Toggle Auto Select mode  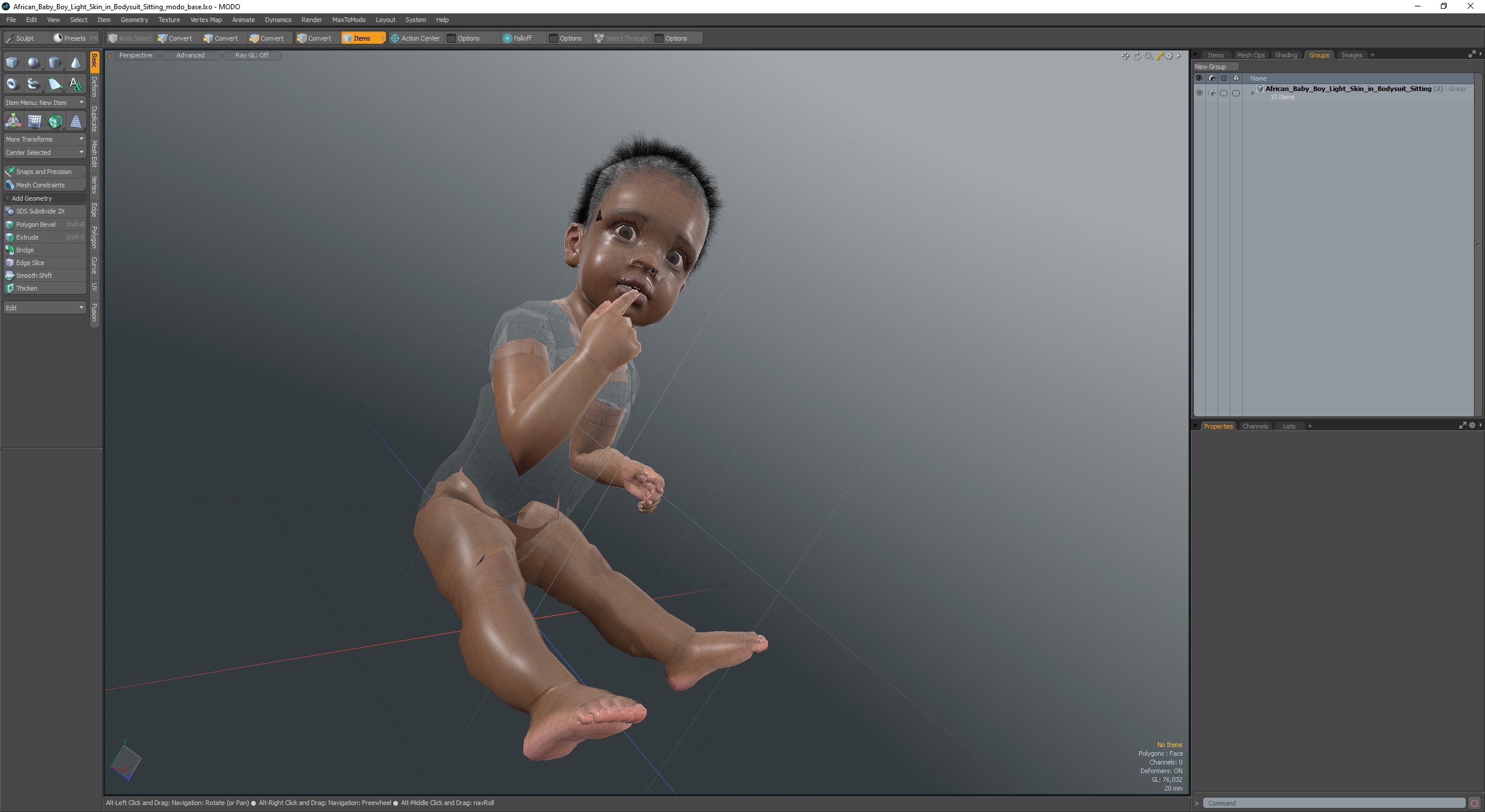click(130, 38)
